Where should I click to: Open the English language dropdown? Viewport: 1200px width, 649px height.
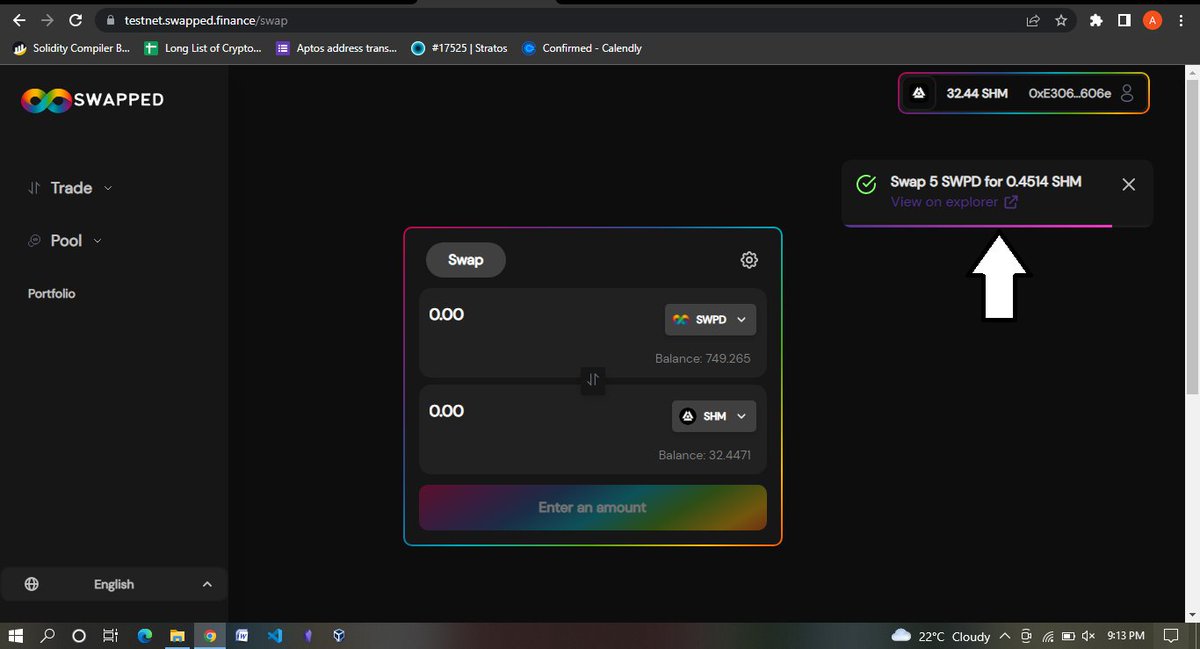[x=114, y=584]
